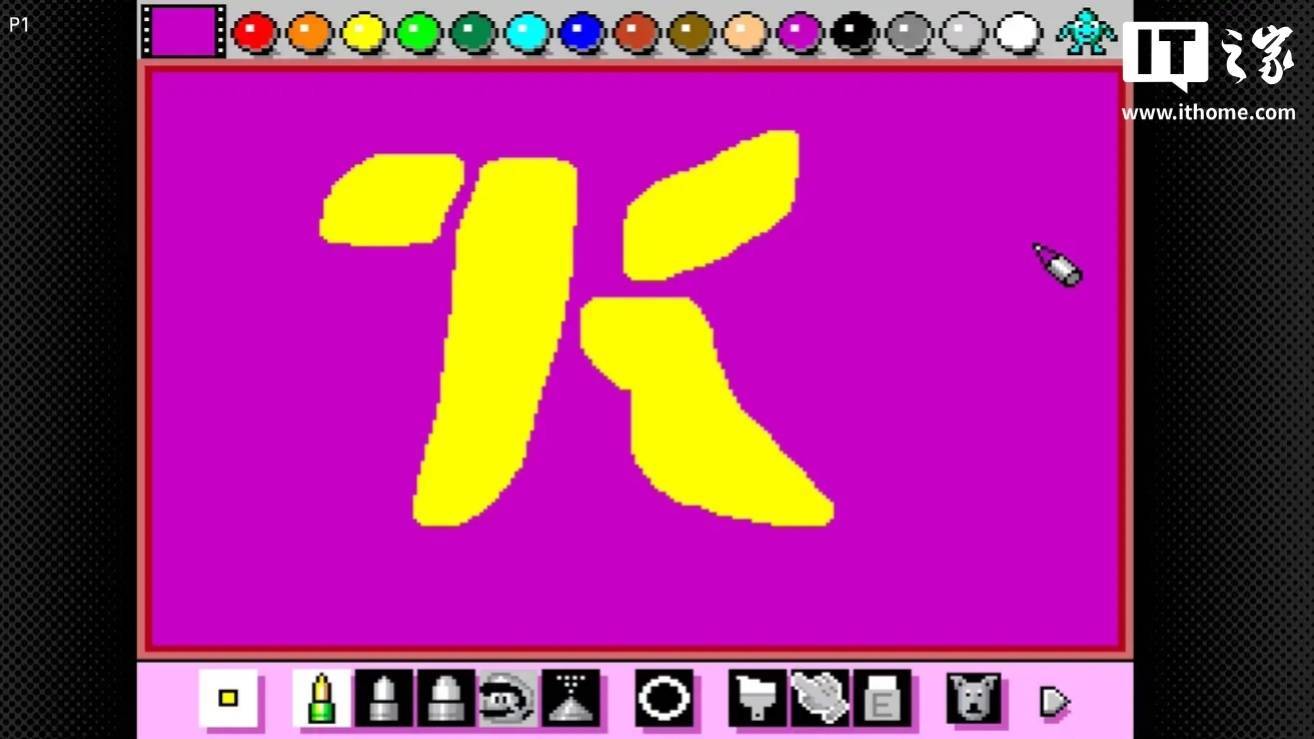This screenshot has height=739, width=1314.
Task: Click the current yellow color indicator box
Action: coord(228,698)
